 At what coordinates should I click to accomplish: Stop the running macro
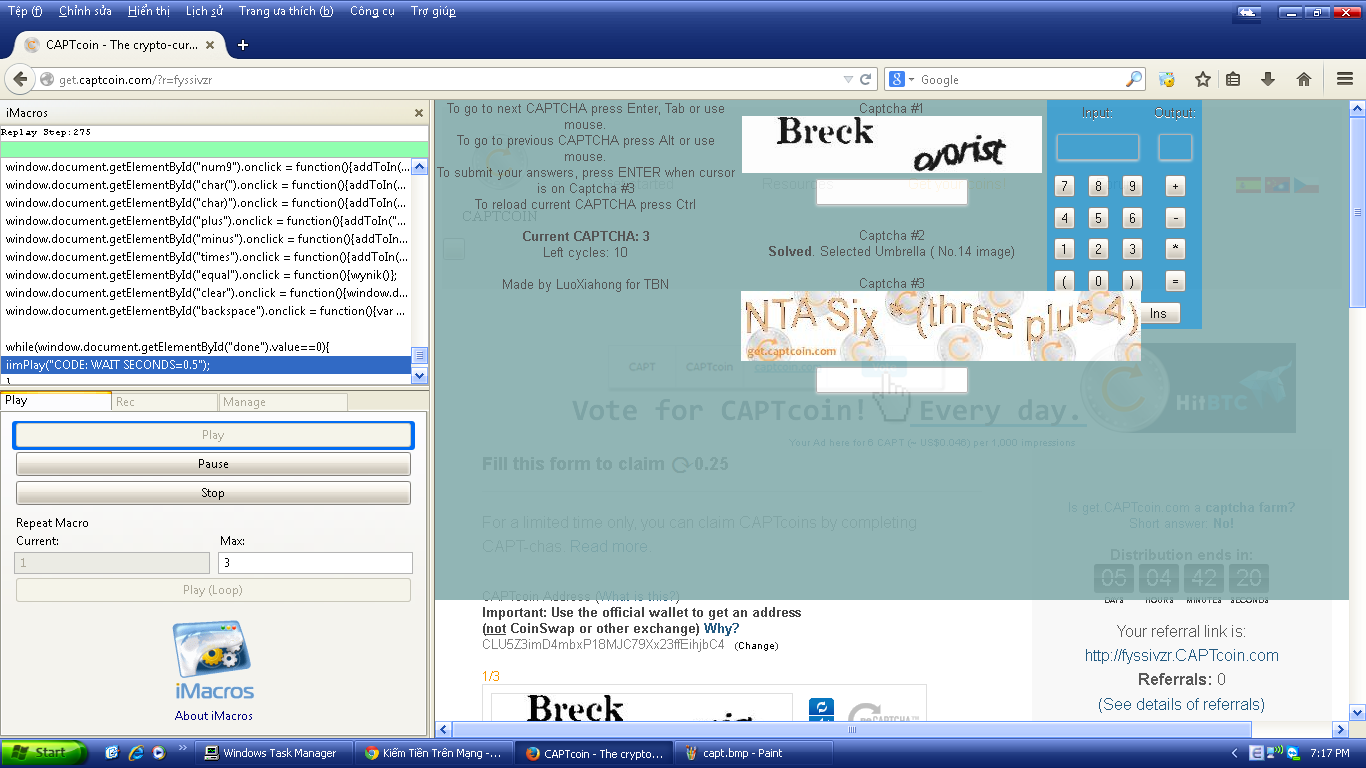pos(213,493)
